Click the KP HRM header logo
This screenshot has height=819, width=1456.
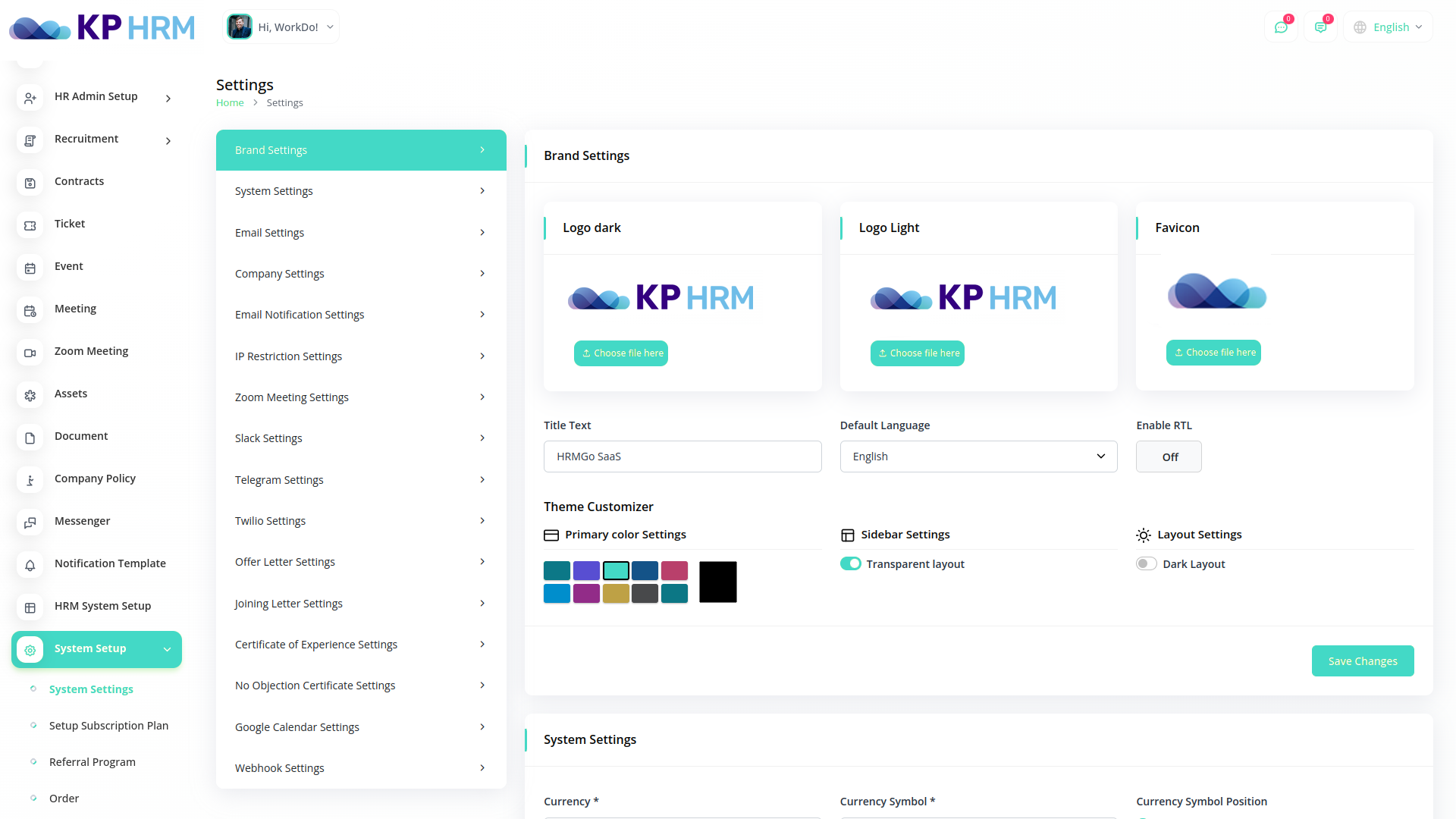pos(102,27)
